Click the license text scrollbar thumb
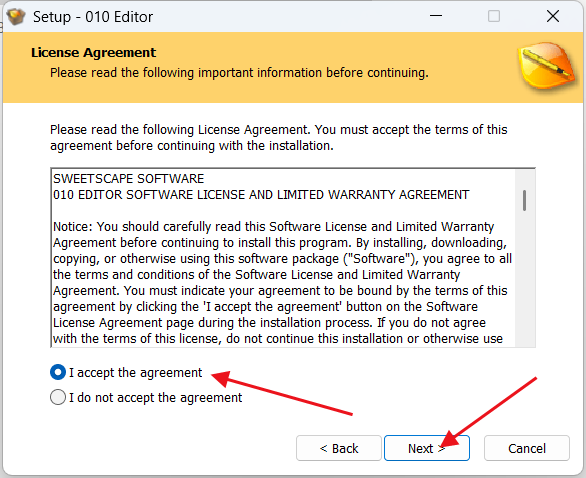Image resolution: width=586 pixels, height=478 pixels. [525, 200]
